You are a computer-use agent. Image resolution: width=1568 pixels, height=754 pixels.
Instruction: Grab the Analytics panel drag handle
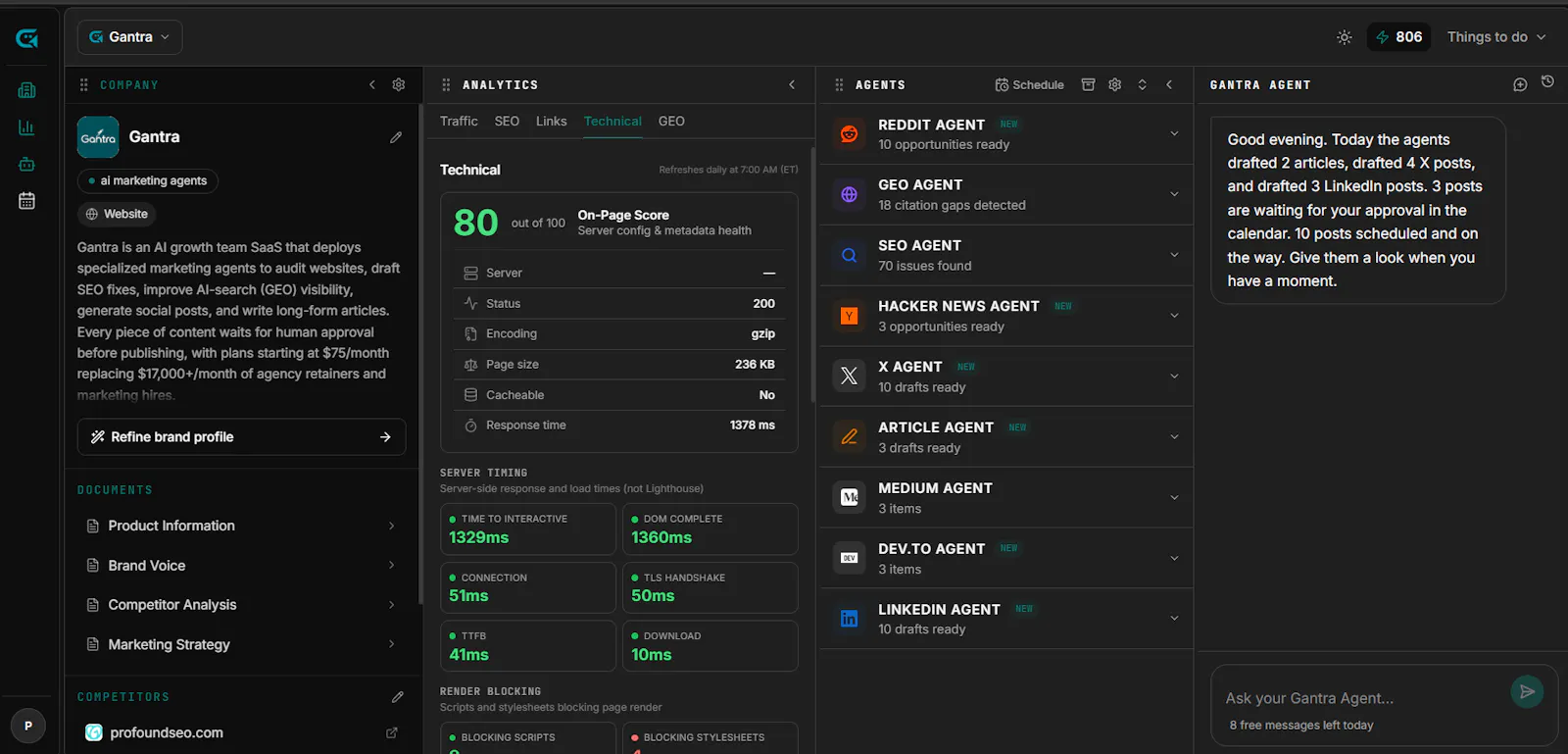point(446,85)
